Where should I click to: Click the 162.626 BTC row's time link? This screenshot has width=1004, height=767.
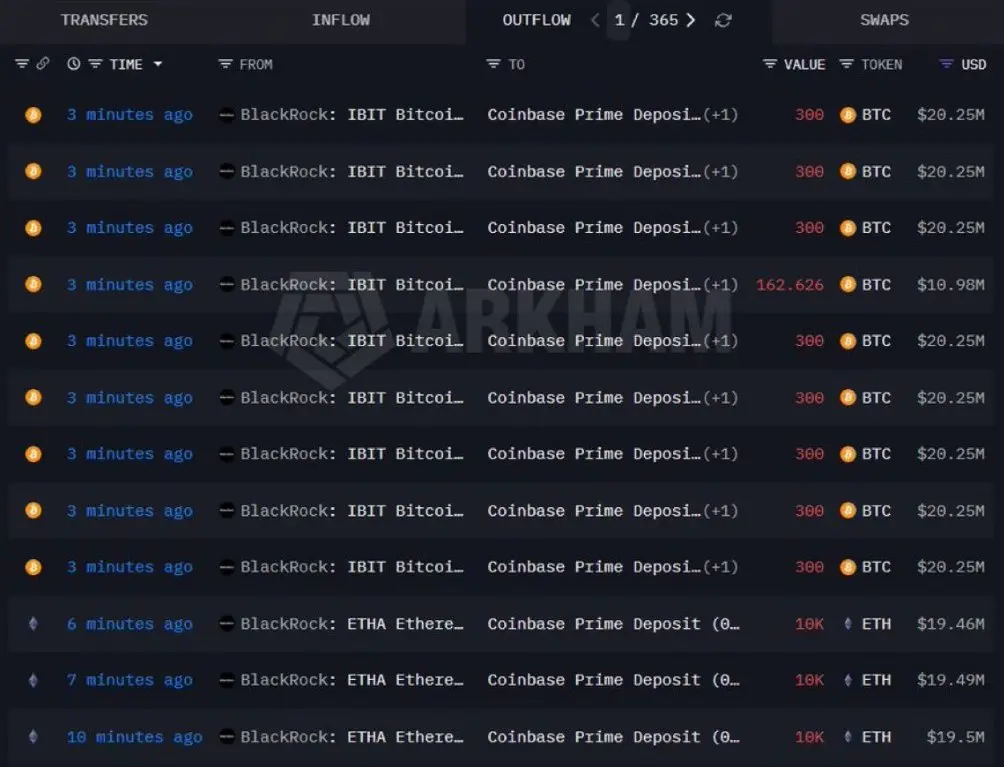pyautogui.click(x=129, y=284)
